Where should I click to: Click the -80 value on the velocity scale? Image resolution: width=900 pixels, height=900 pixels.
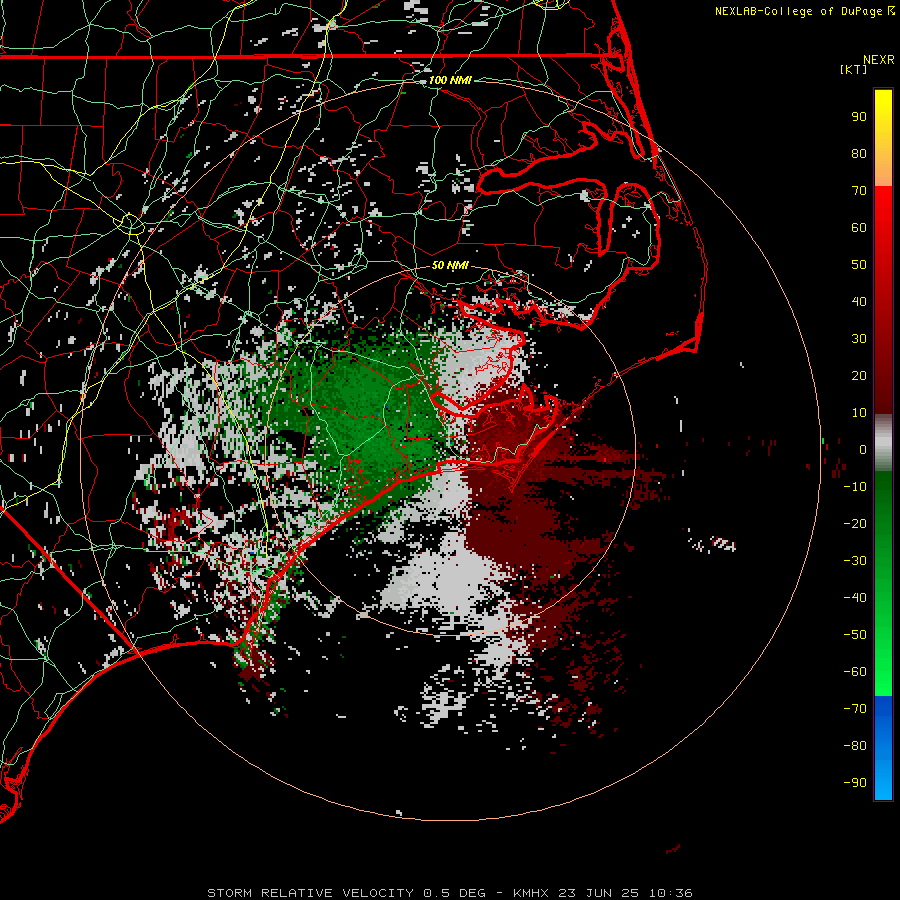(855, 746)
